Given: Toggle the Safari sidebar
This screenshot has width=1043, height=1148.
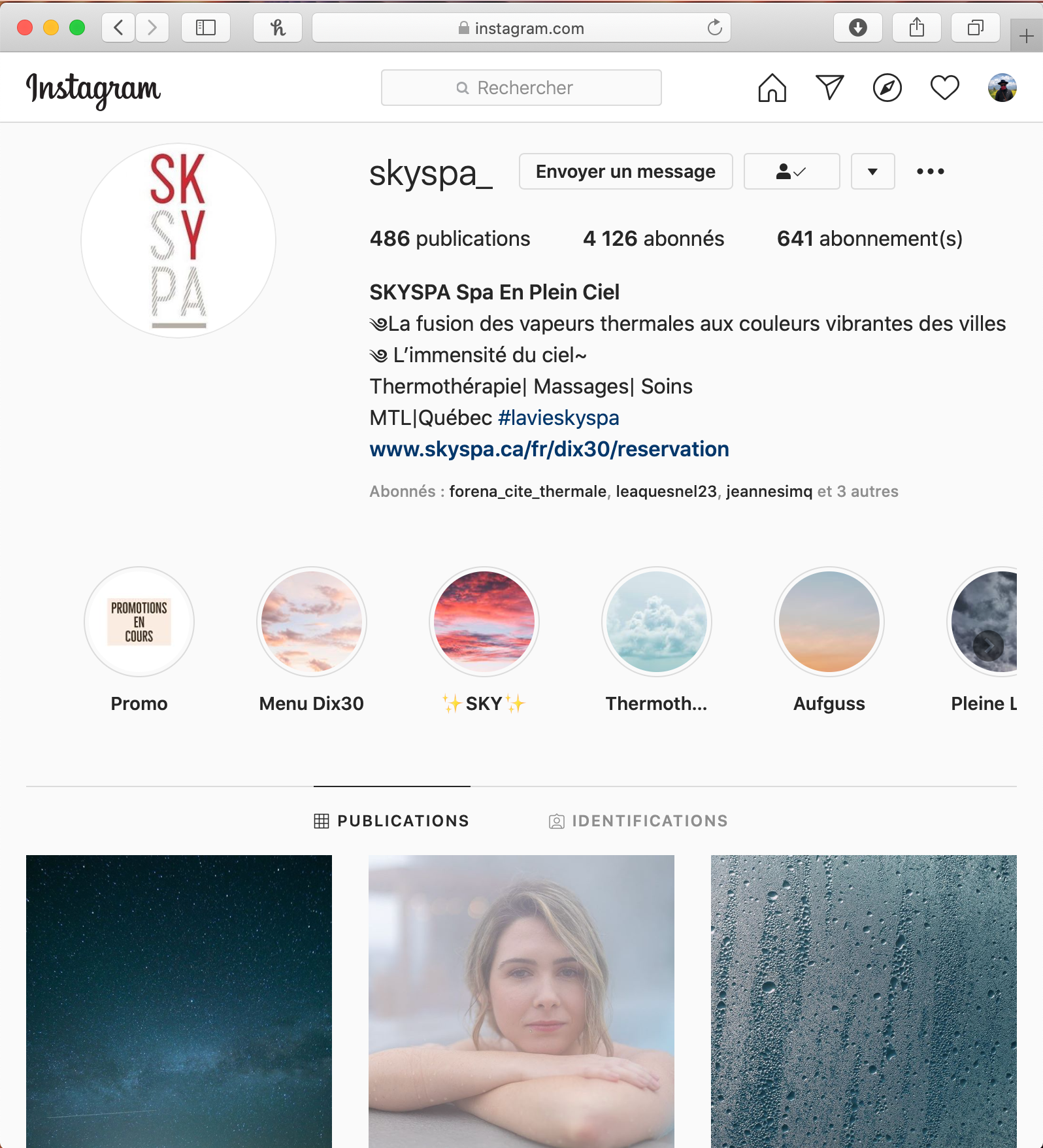Looking at the screenshot, I should pos(205,27).
